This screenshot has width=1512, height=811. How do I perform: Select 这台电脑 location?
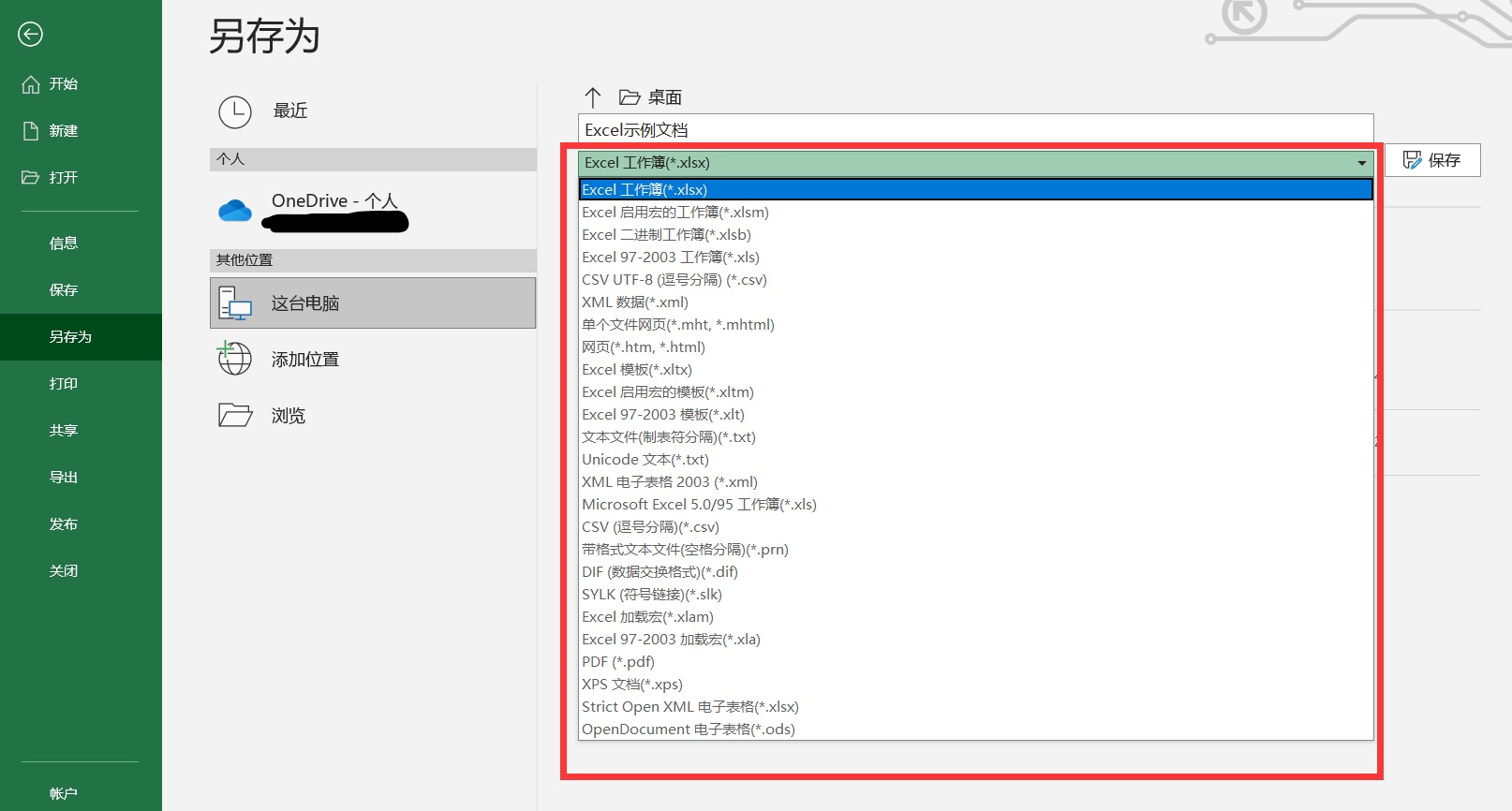click(373, 302)
